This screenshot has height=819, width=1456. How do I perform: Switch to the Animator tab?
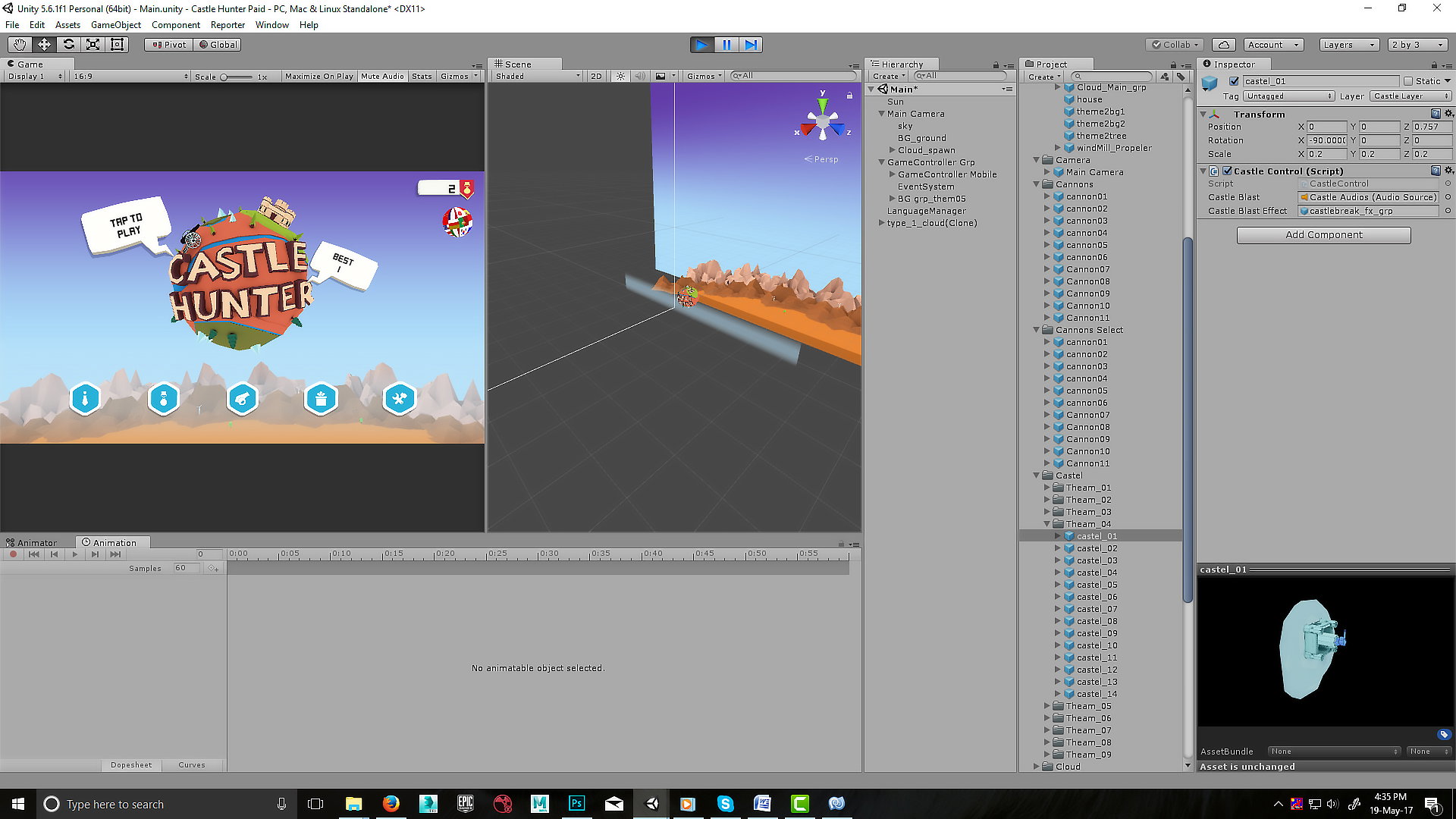[32, 542]
